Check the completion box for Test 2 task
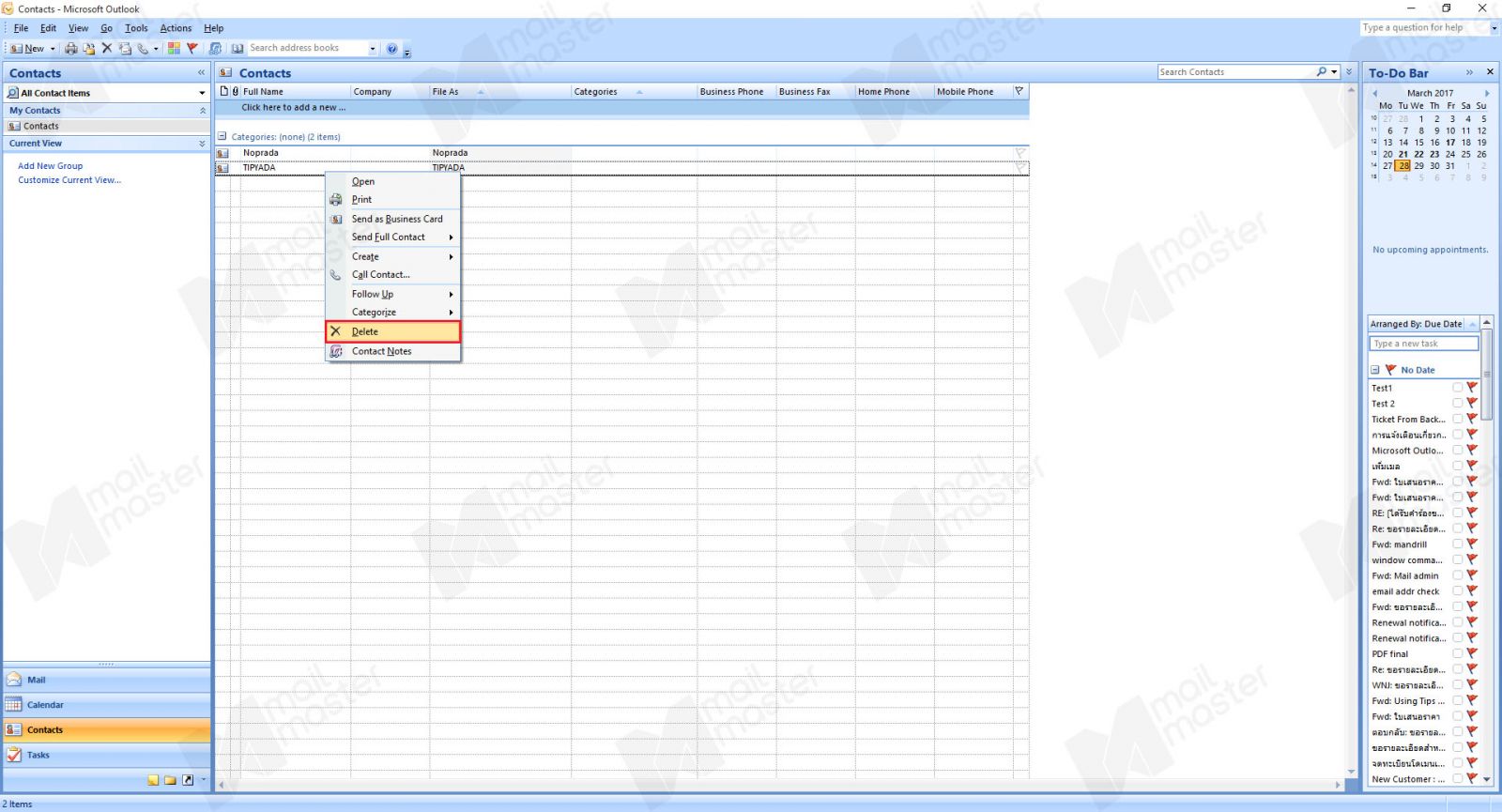 1457,403
